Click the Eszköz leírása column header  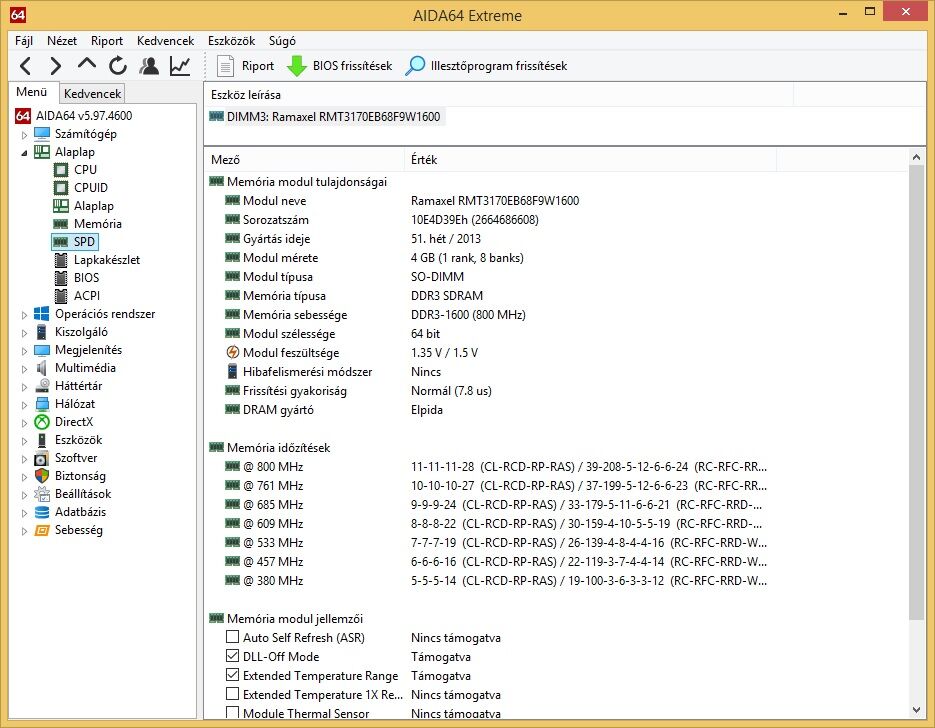click(499, 94)
